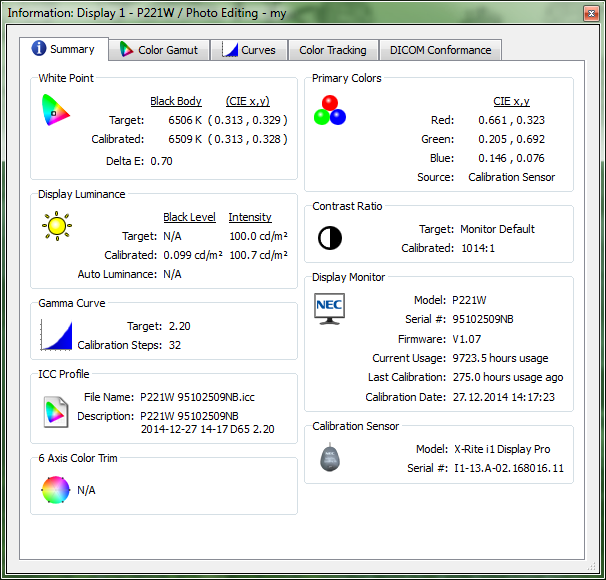
Task: Click the 6 Axis Color Trim wheel icon
Action: point(56,490)
